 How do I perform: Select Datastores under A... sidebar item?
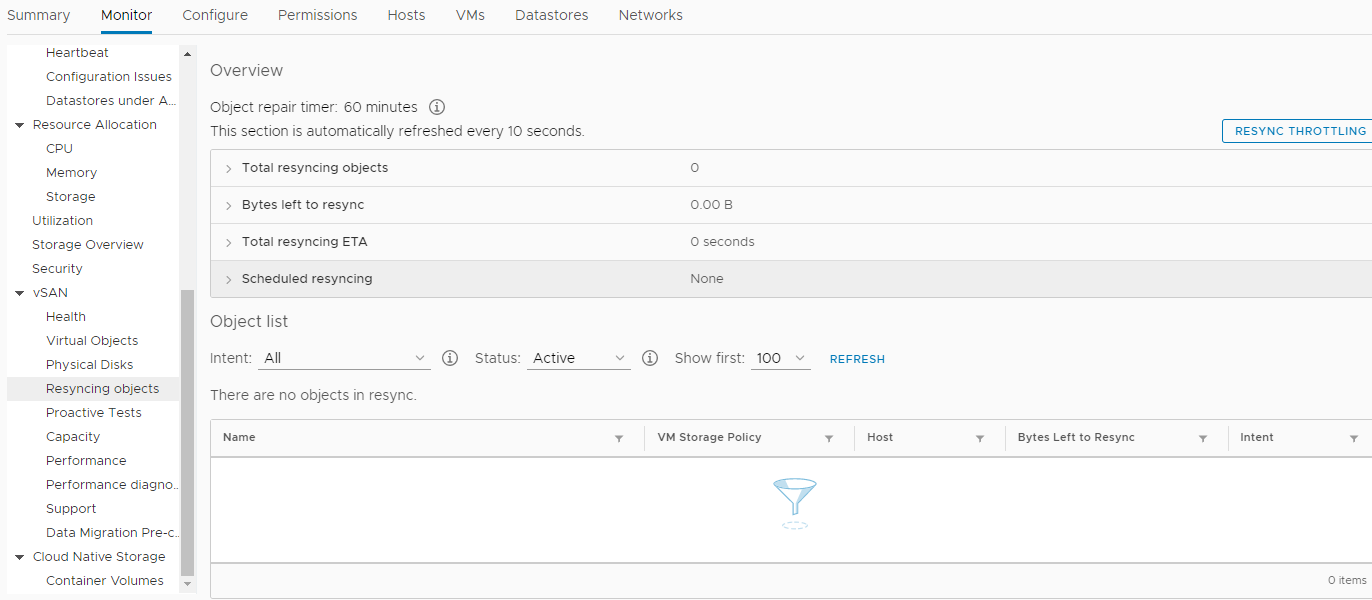click(x=111, y=101)
